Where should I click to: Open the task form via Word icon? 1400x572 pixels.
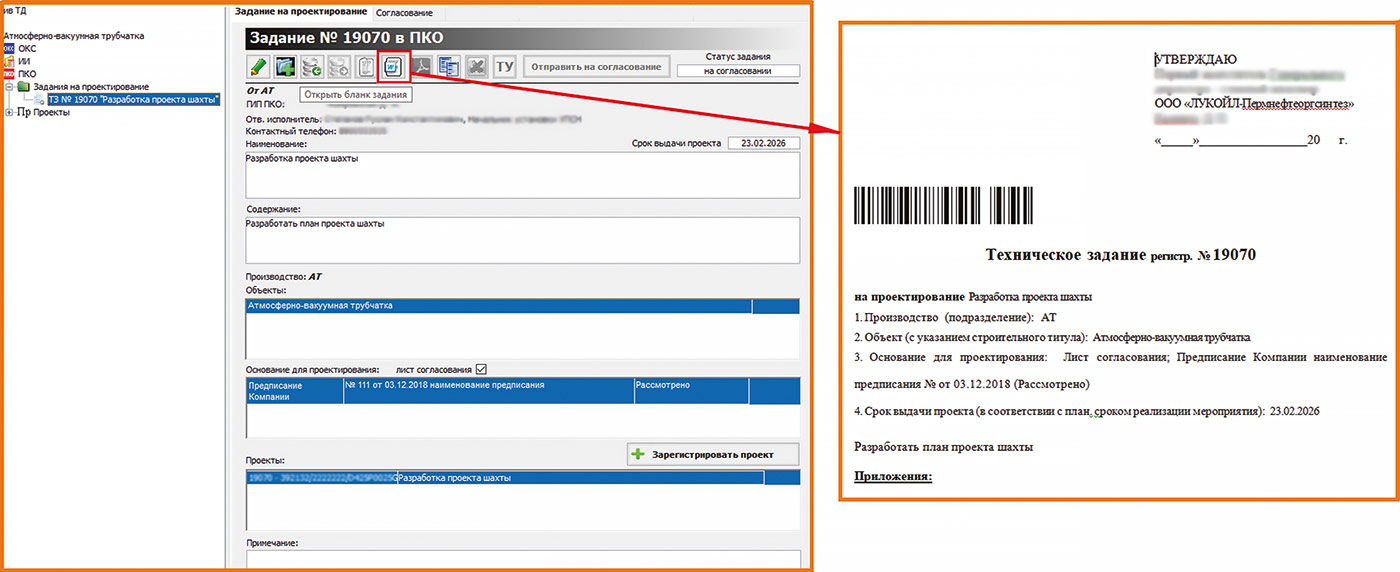pyautogui.click(x=394, y=67)
